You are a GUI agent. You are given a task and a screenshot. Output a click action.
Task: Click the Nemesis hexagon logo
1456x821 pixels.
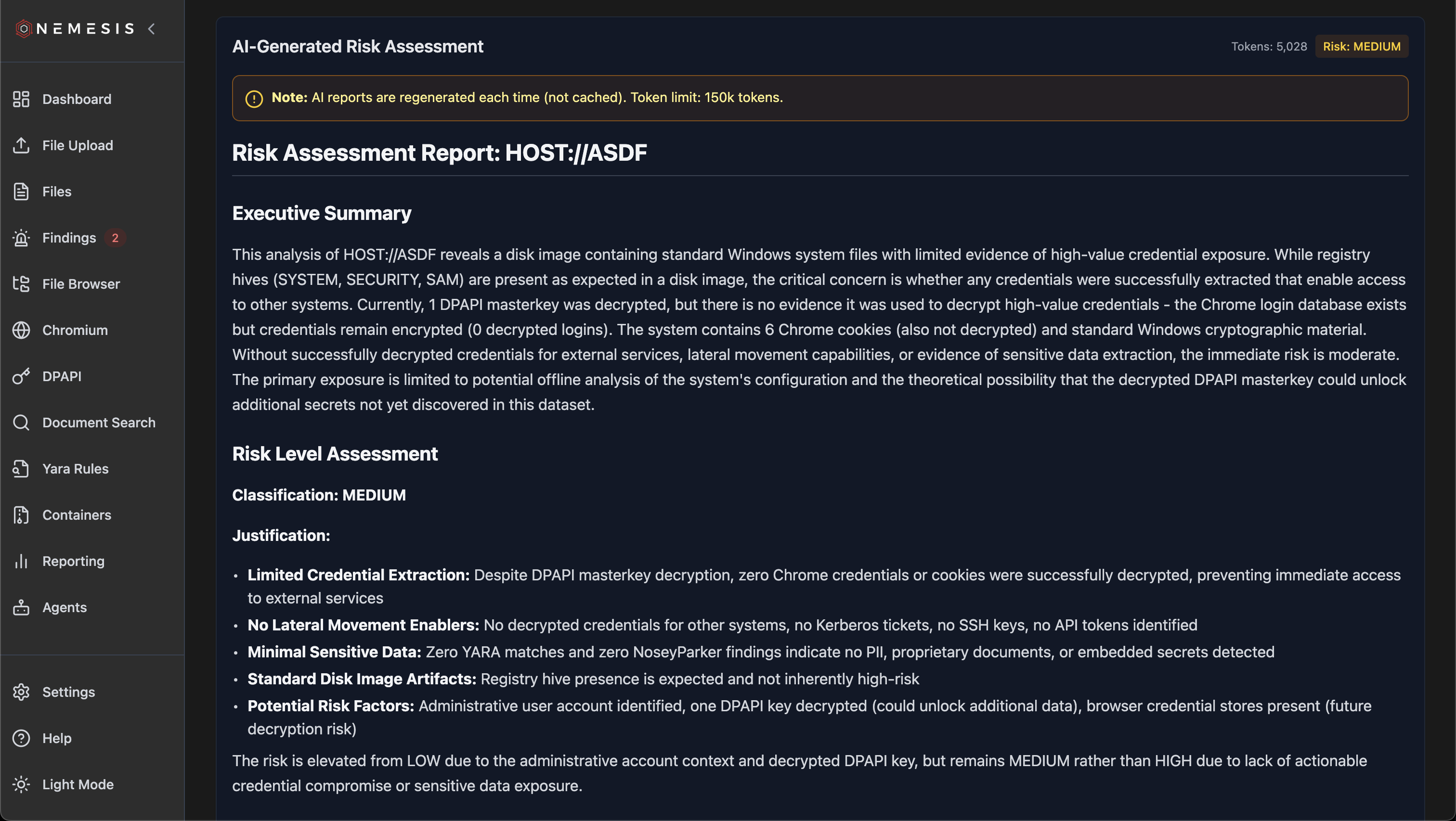point(23,28)
